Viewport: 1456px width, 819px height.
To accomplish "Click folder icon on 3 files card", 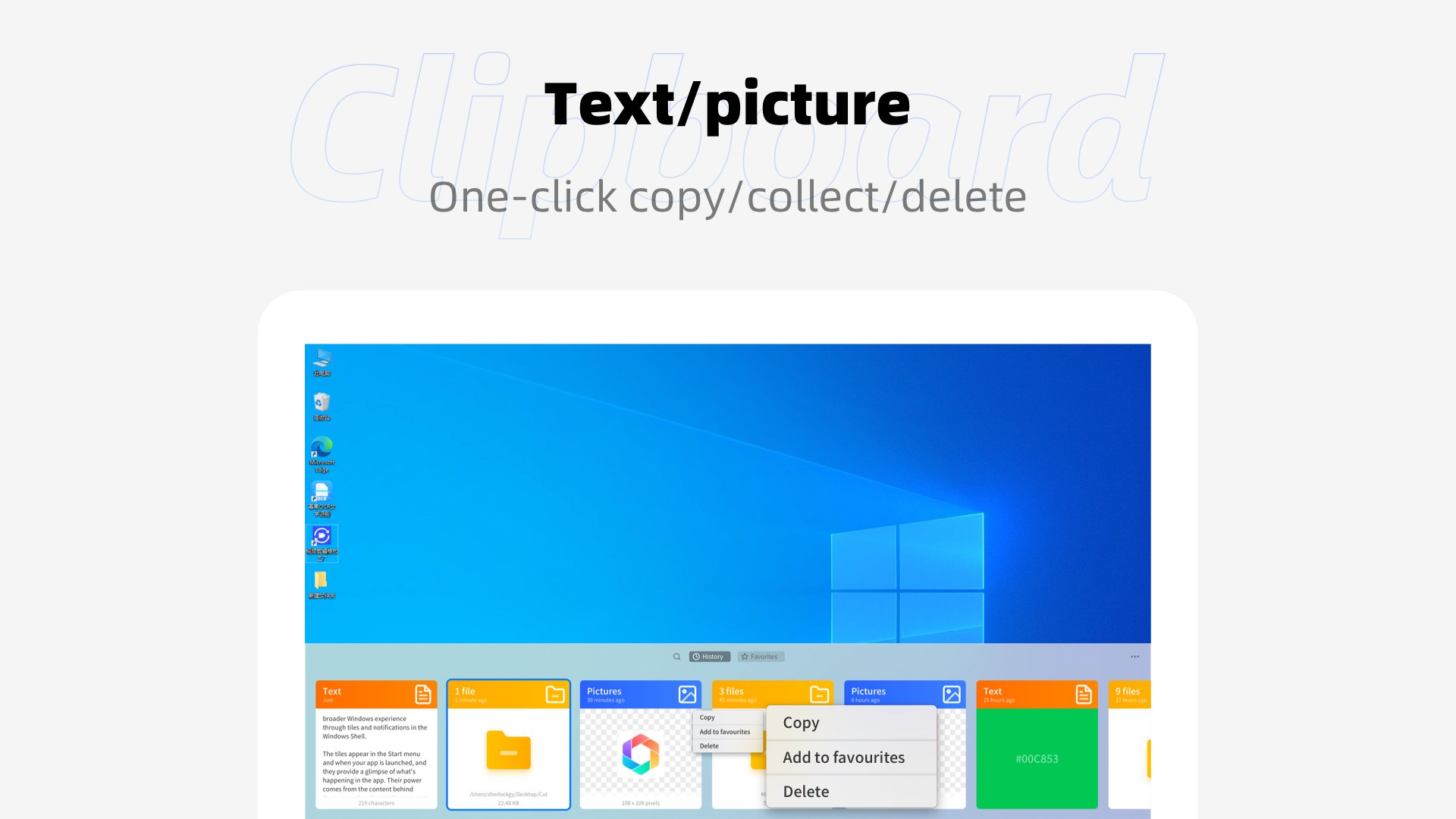I will point(819,694).
